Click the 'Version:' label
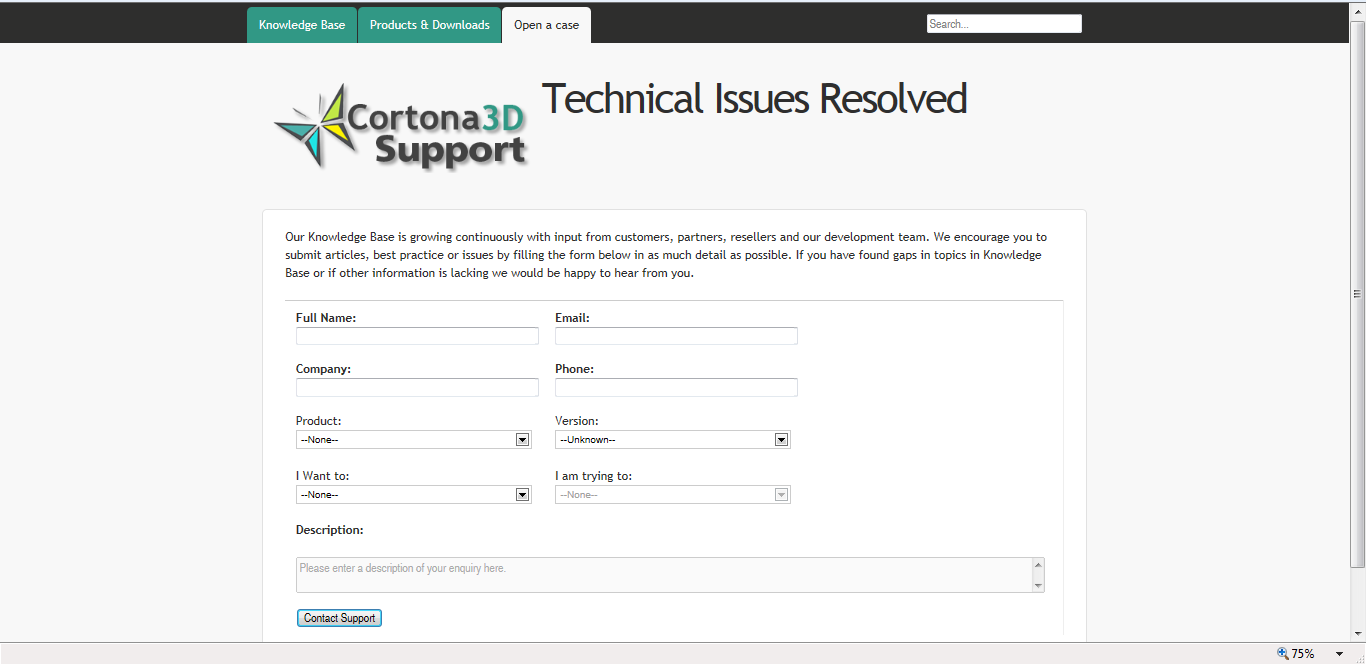 coord(577,421)
